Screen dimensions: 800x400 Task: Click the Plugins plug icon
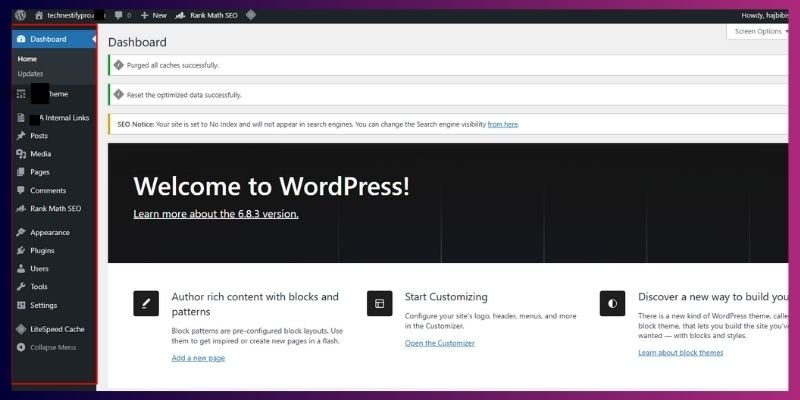(21, 251)
